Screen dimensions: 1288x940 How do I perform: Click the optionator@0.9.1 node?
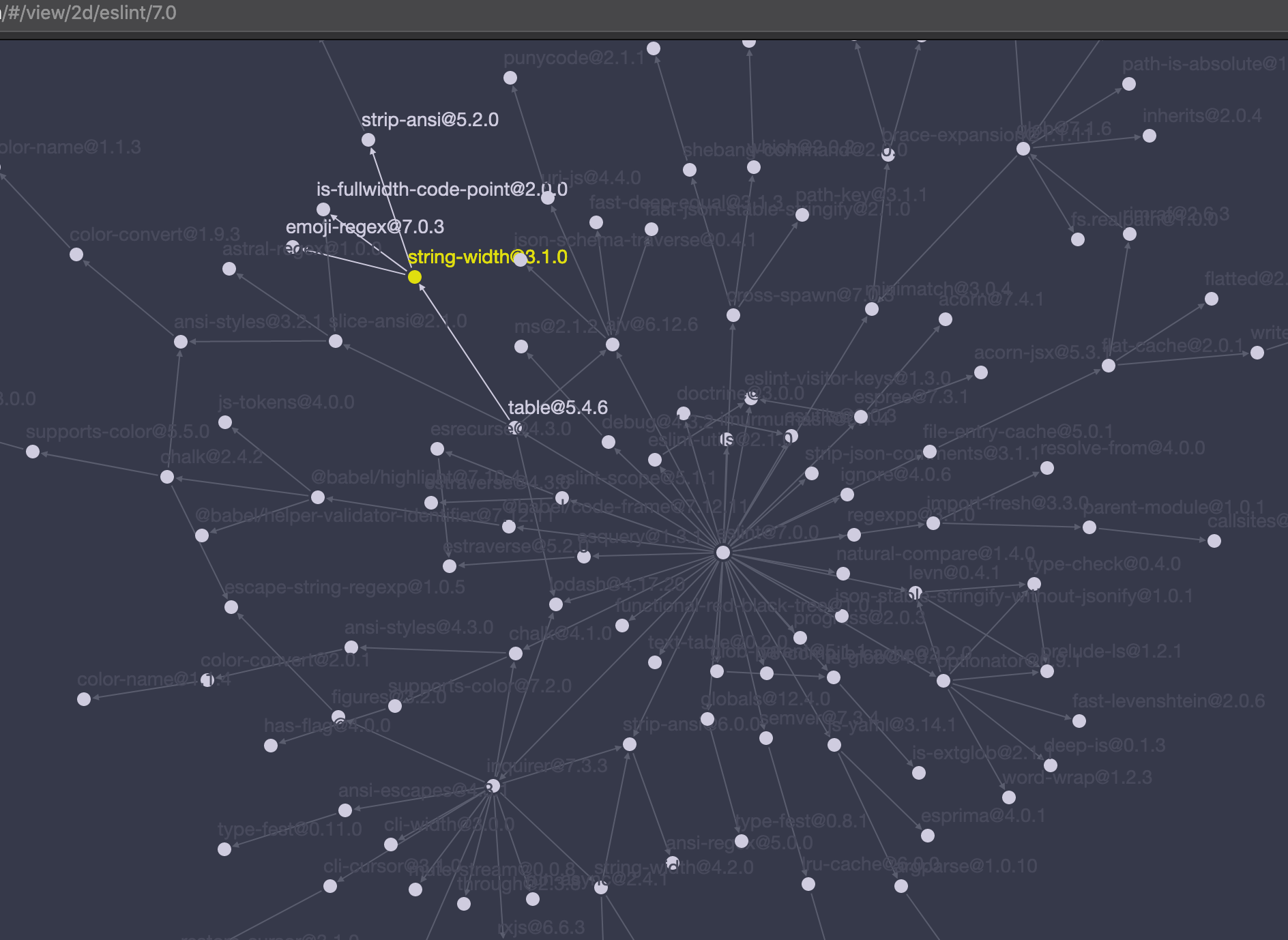[945, 681]
